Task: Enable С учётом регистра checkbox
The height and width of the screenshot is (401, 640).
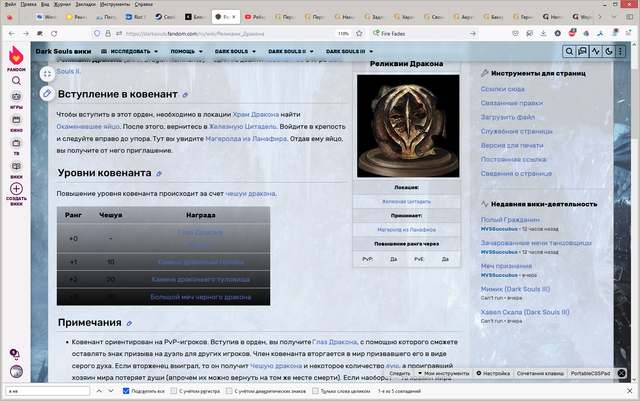Action: [x=174, y=391]
